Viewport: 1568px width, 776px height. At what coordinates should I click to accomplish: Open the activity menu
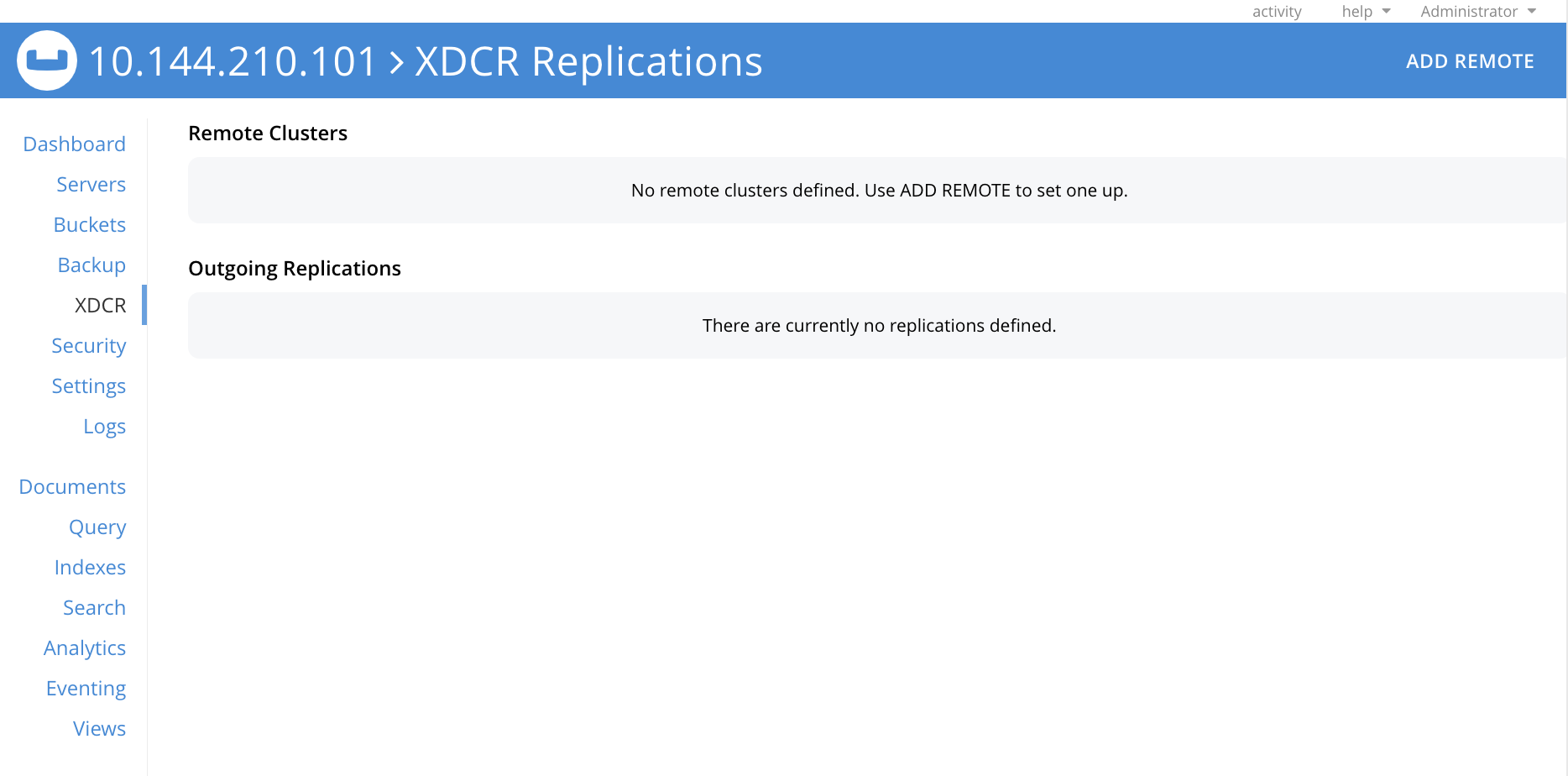[x=1277, y=12]
